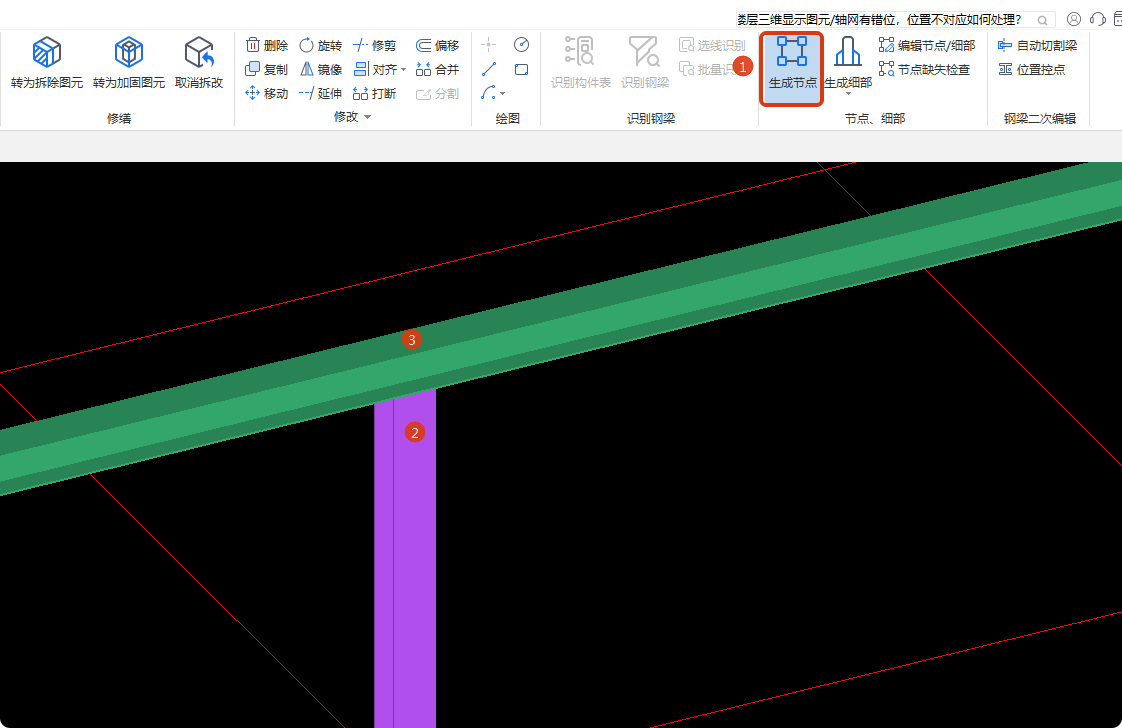Click 转为拆除图元 (convert to demolition element)

click(x=47, y=63)
